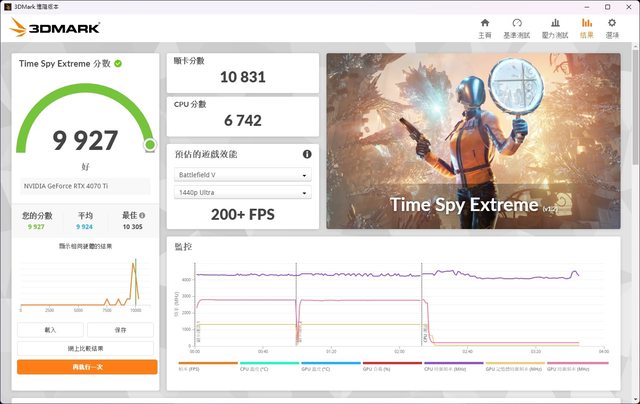The height and width of the screenshot is (404, 640).
Task: Click the 3DMark logo in the header
Action: [55, 27]
